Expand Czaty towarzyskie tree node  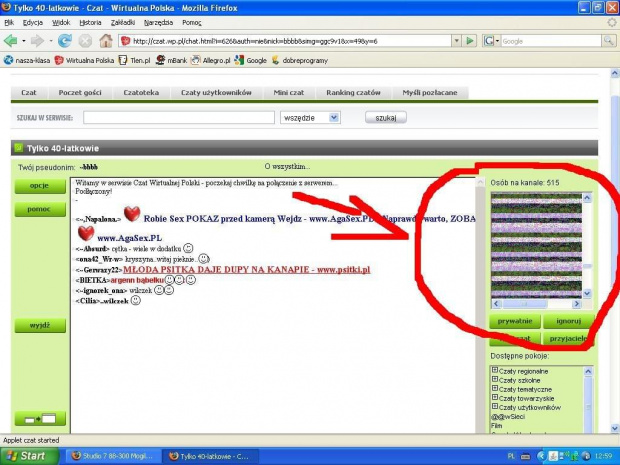click(495, 398)
